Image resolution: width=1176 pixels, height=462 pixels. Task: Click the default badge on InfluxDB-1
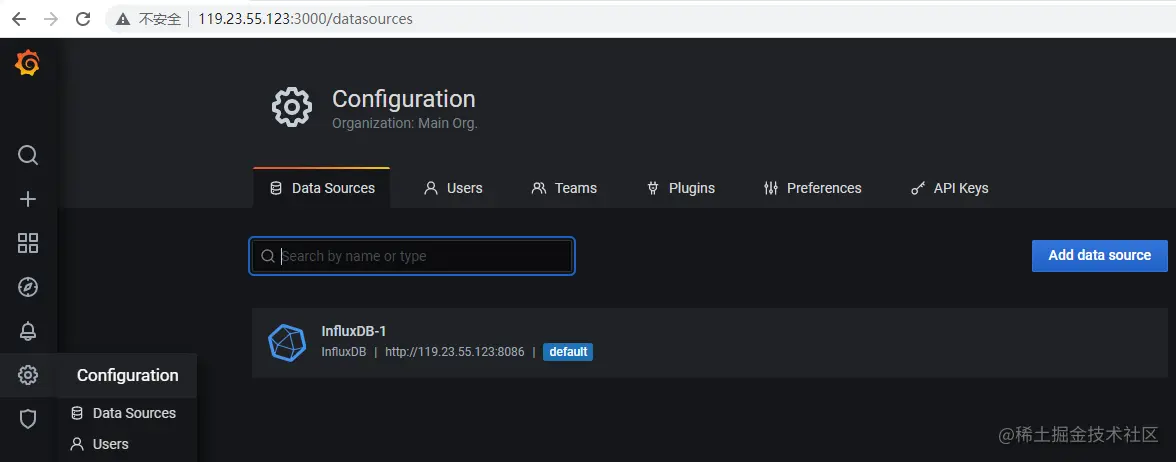[568, 352]
